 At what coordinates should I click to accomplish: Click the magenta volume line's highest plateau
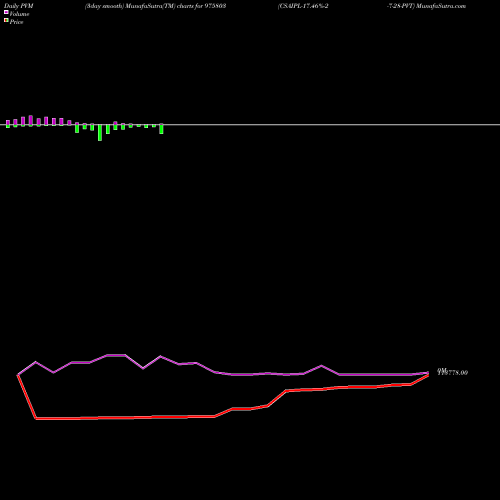116,355
